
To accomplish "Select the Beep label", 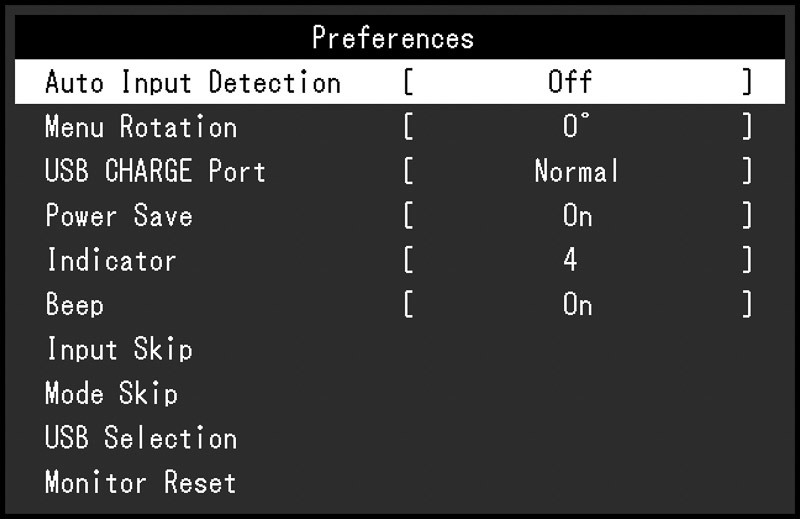I will (75, 305).
